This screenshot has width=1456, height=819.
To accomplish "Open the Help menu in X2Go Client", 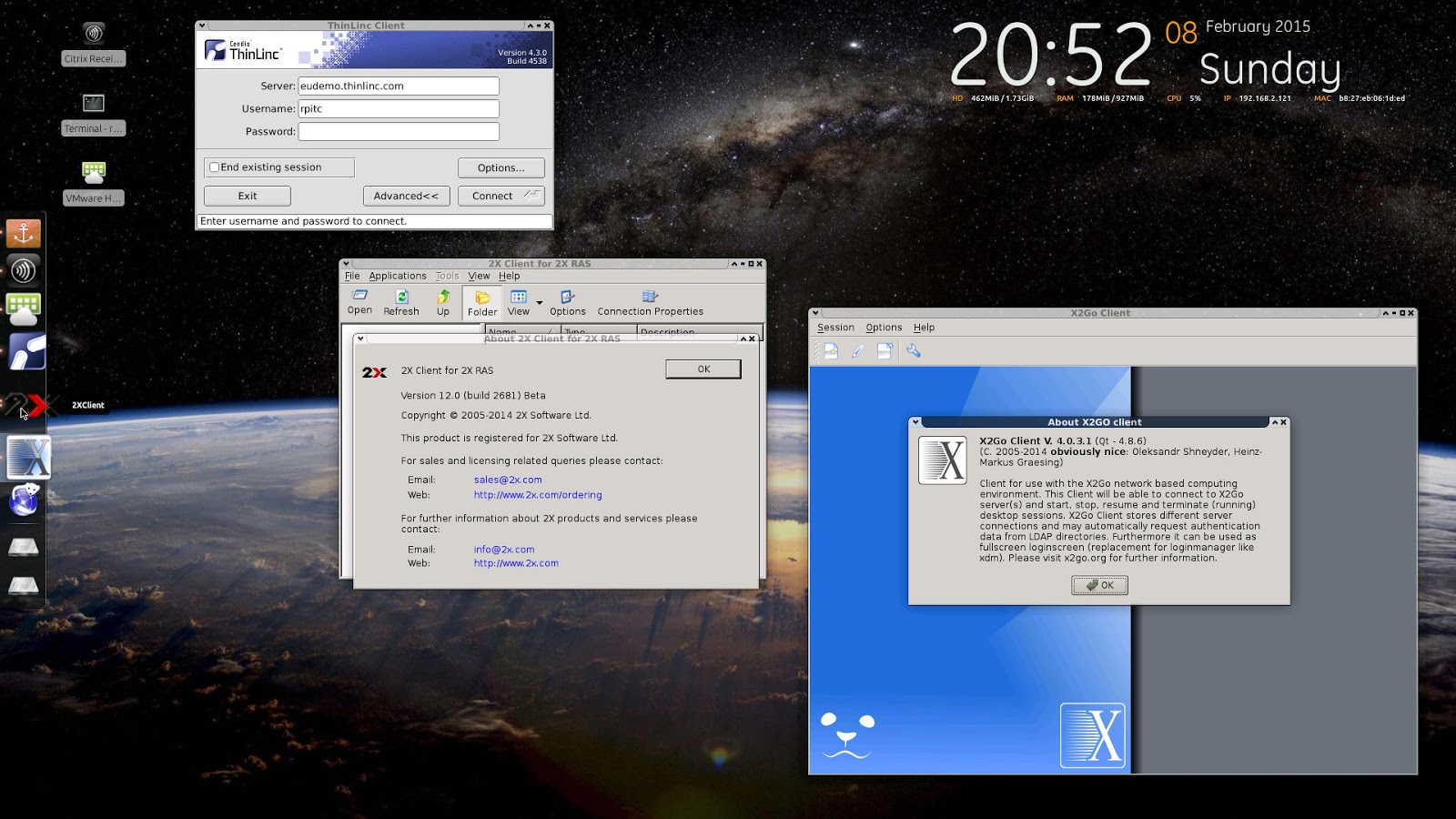I will click(924, 328).
